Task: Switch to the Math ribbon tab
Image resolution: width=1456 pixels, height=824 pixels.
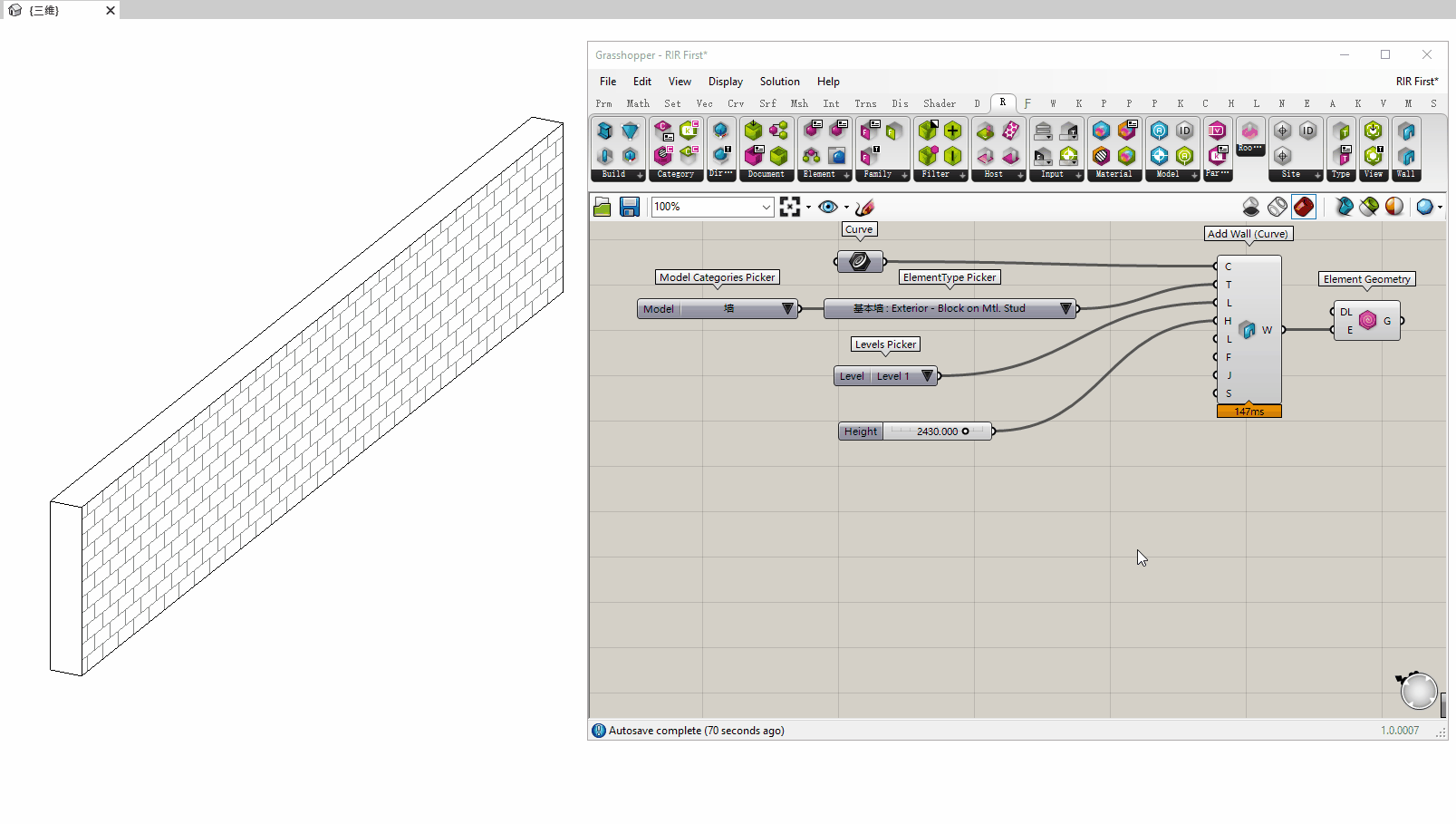Action: coord(638,104)
